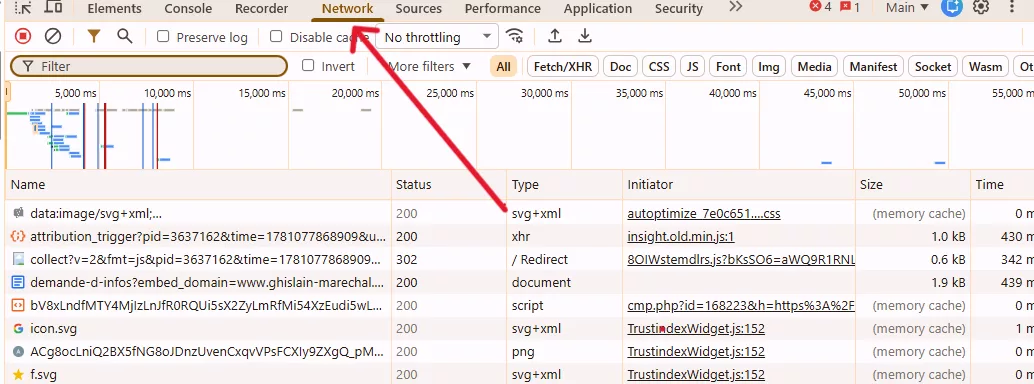Open the Recorder tab

(x=261, y=9)
